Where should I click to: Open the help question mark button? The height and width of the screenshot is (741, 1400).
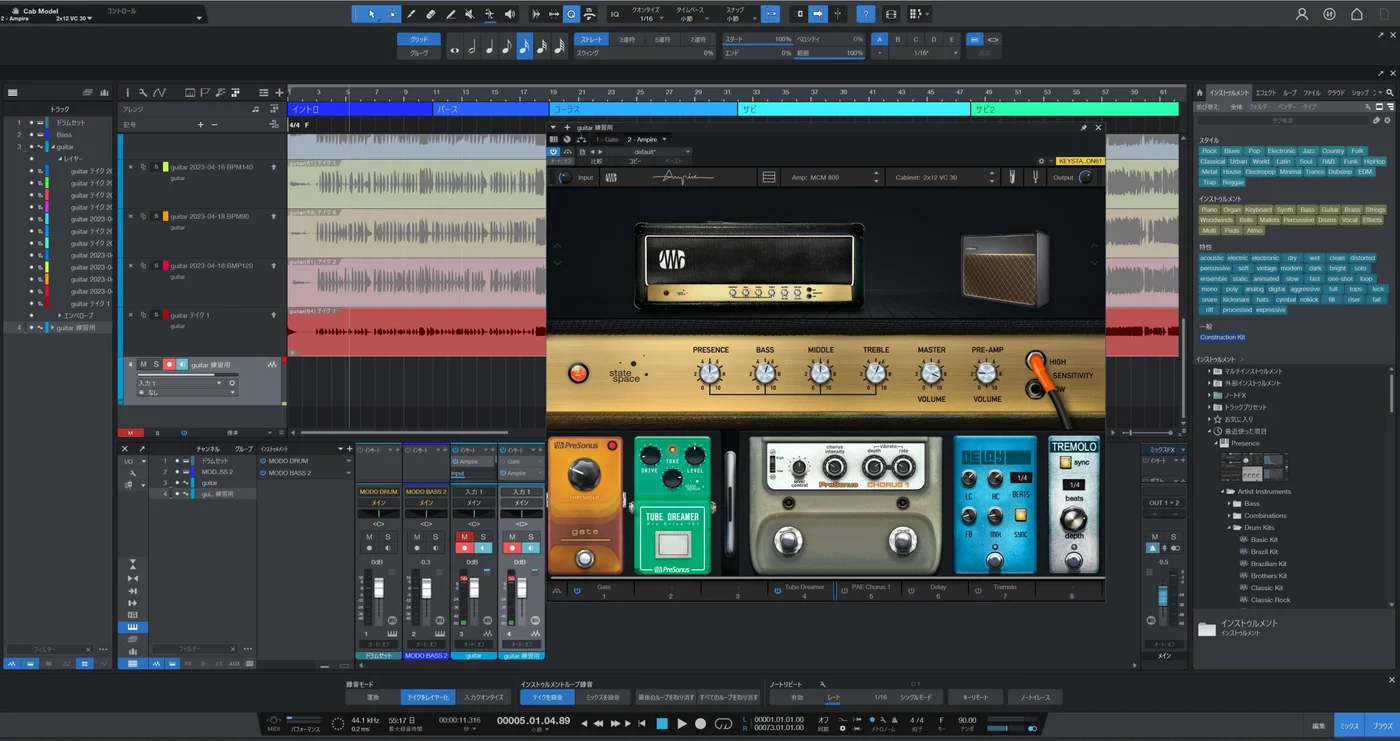coord(866,14)
